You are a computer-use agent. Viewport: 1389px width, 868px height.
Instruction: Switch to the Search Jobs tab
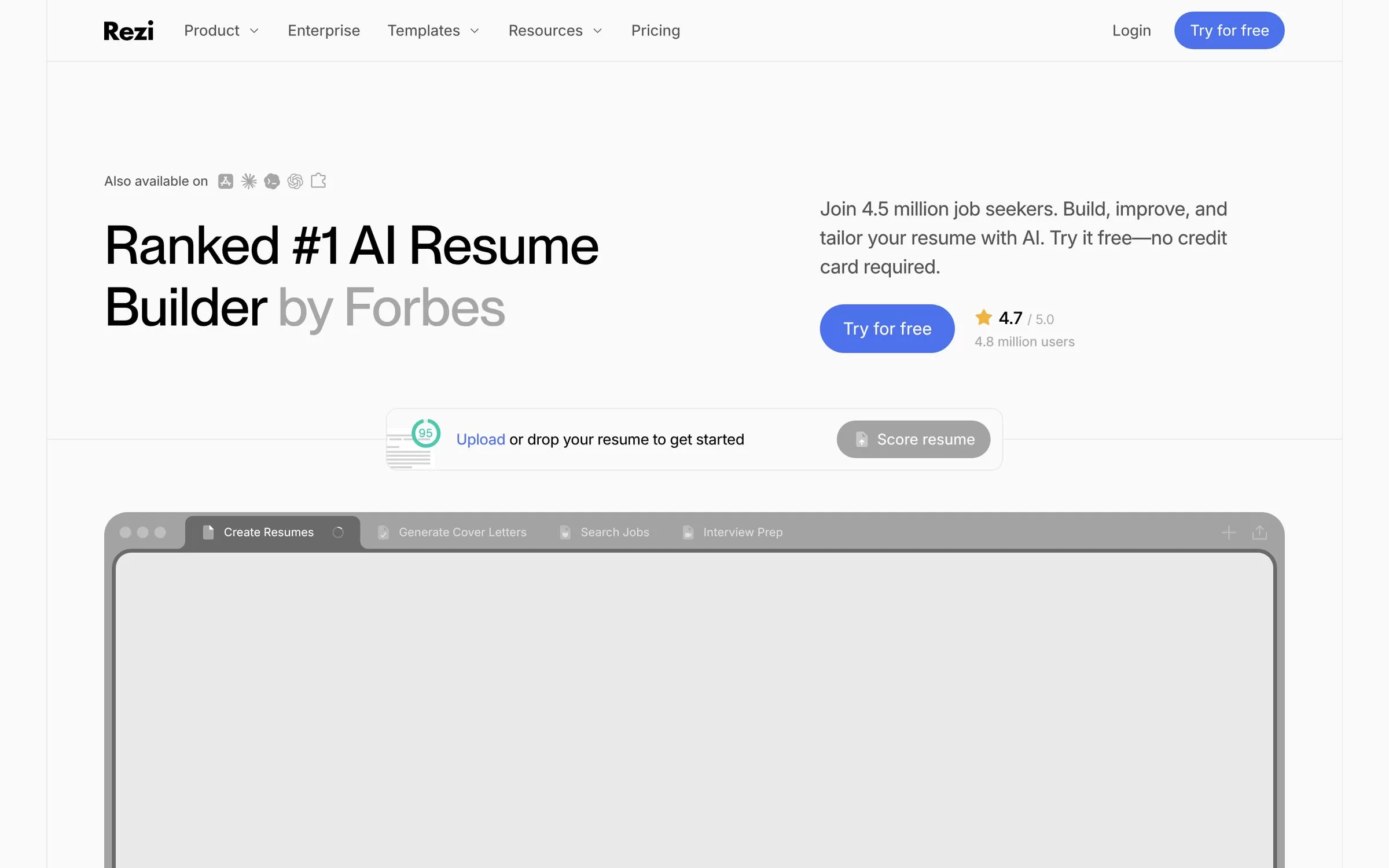pyautogui.click(x=604, y=532)
